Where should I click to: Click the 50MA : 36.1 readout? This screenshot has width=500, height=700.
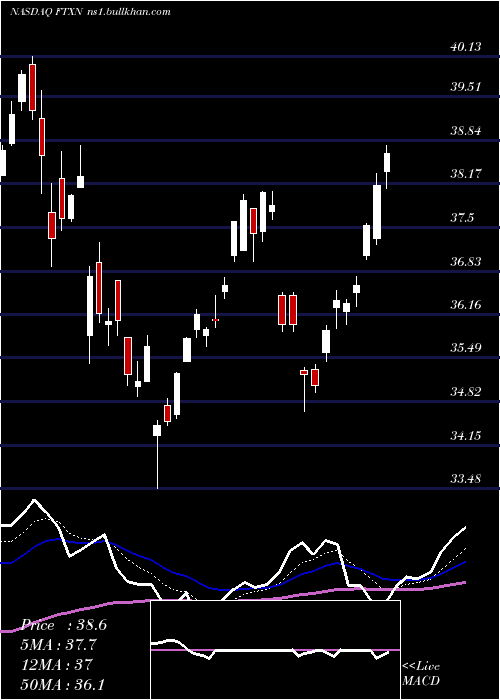pos(62,683)
